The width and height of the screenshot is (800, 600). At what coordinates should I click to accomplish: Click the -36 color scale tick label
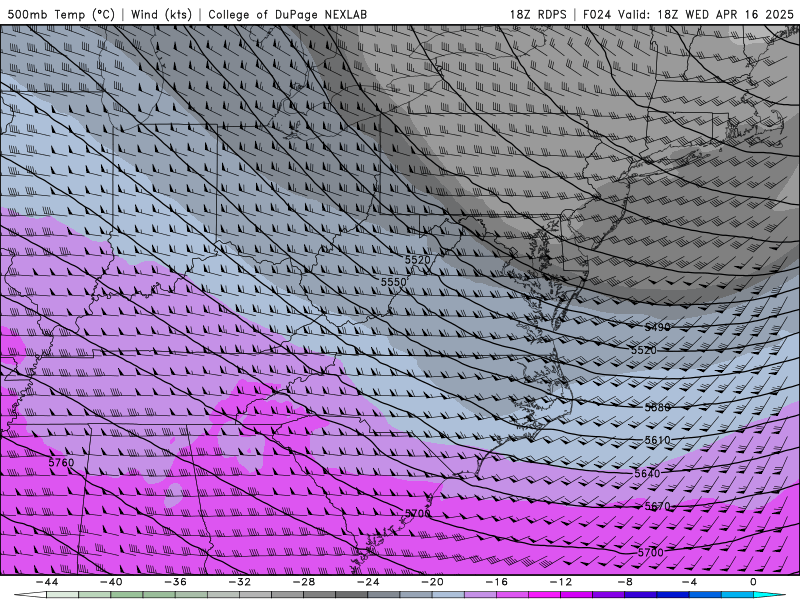click(x=175, y=582)
